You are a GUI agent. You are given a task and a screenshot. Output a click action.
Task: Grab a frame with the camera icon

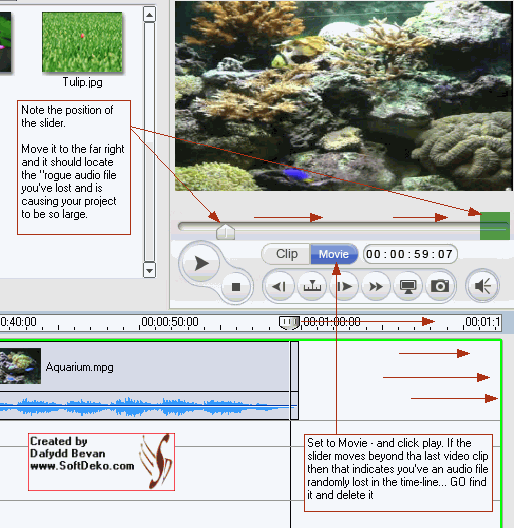[440, 287]
